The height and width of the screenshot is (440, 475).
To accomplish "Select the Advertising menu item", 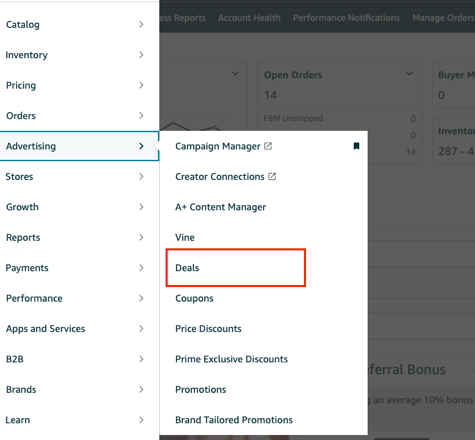I will 79,146.
